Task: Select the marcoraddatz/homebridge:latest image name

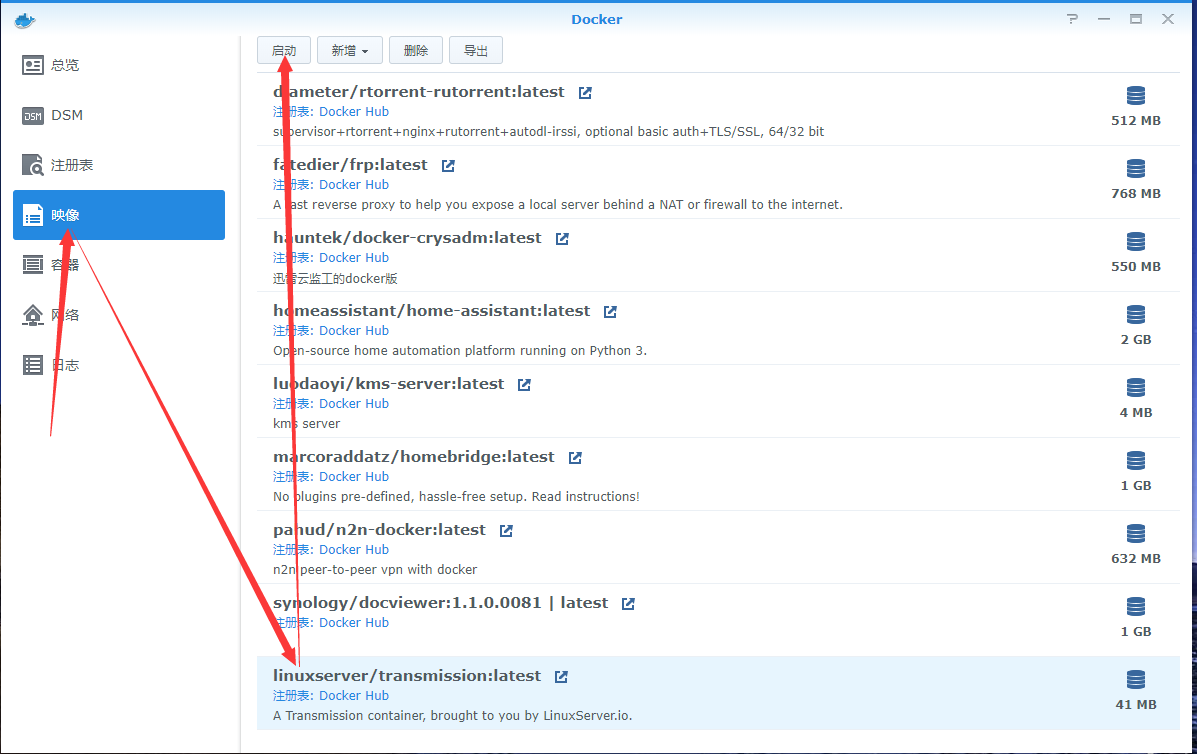Action: (x=414, y=456)
